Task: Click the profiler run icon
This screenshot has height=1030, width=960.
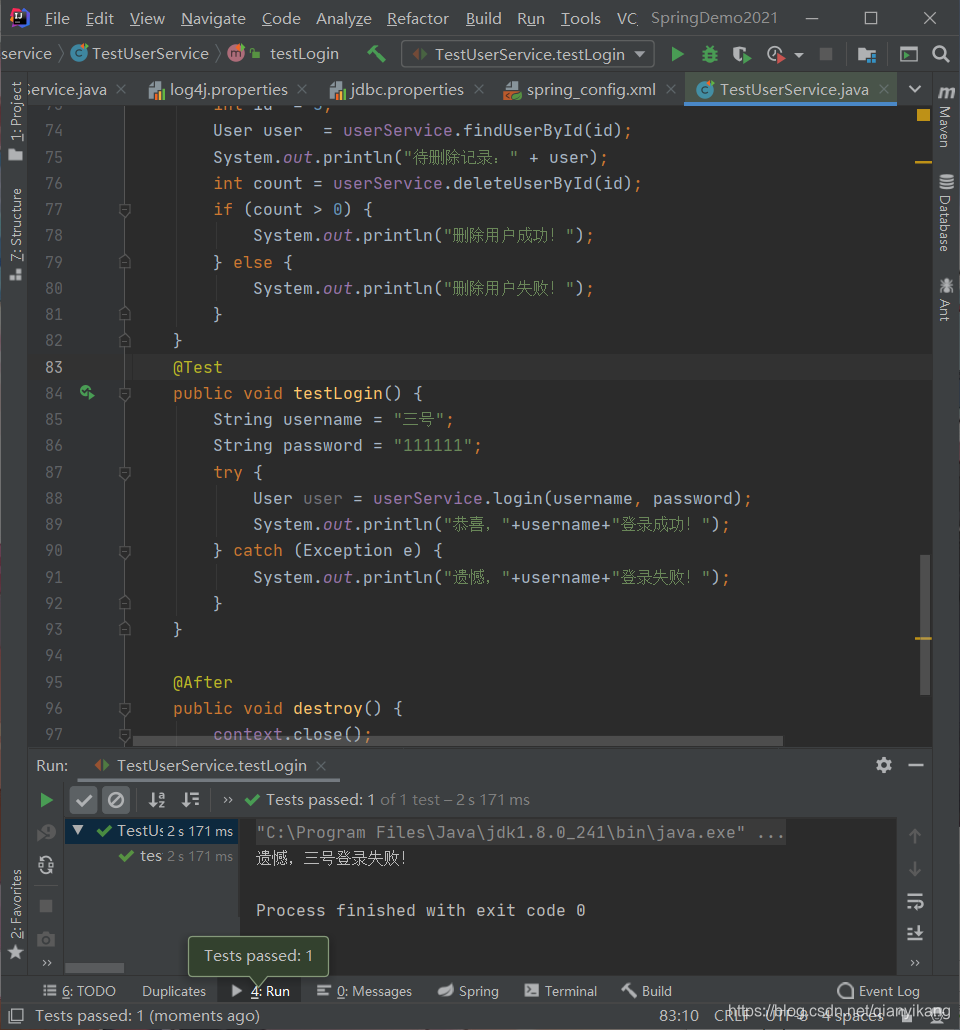Action: (775, 54)
